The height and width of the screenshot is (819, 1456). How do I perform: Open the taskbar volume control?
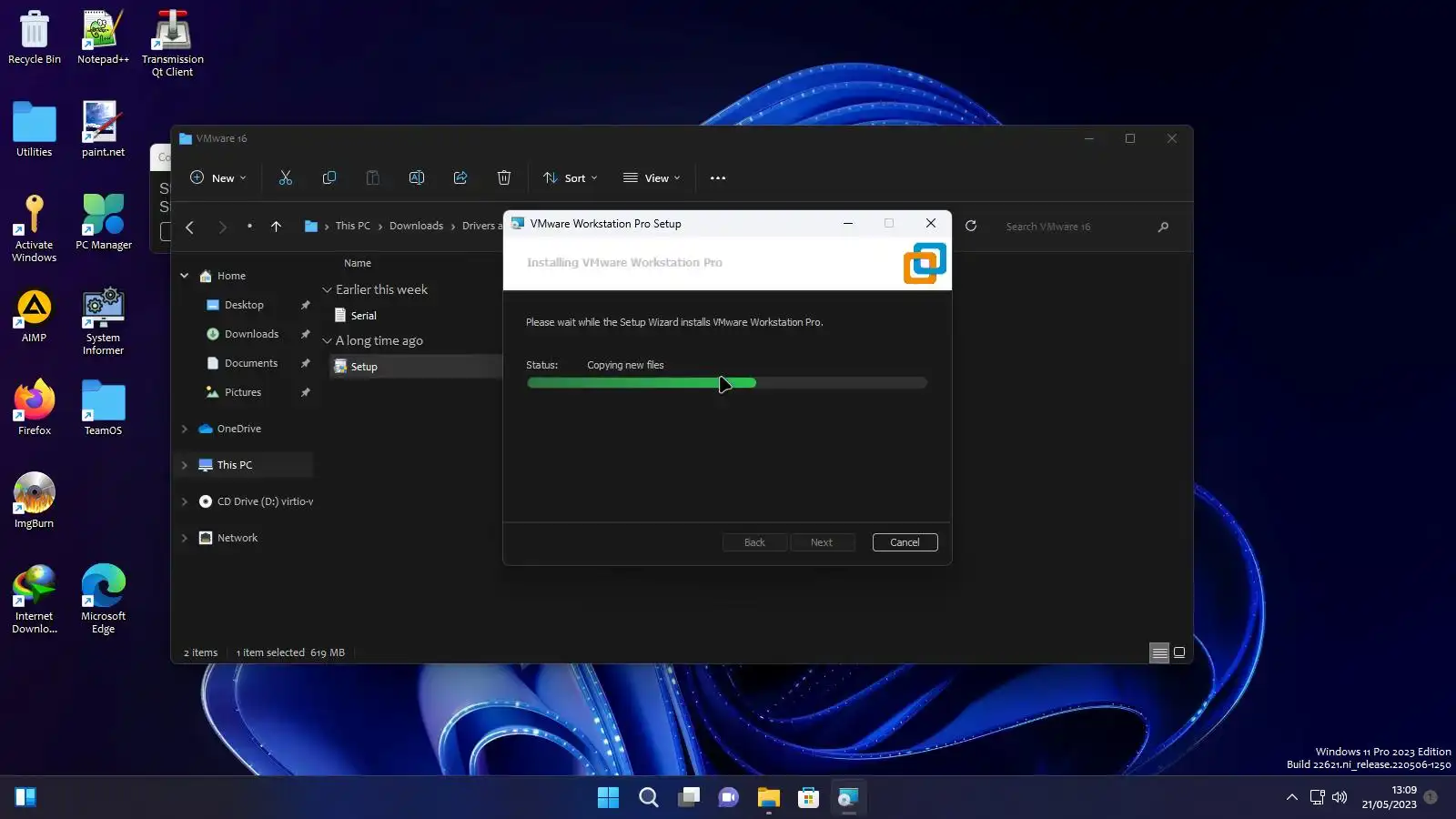[x=1340, y=798]
